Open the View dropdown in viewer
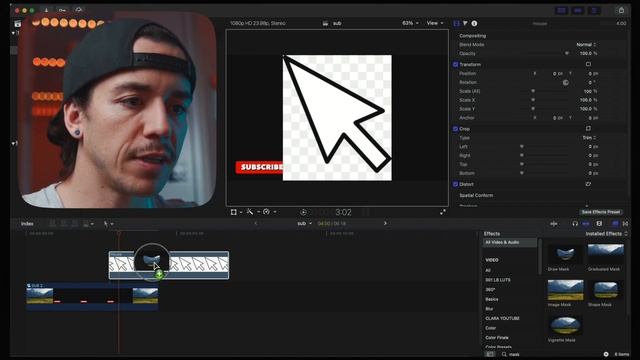 coord(435,23)
